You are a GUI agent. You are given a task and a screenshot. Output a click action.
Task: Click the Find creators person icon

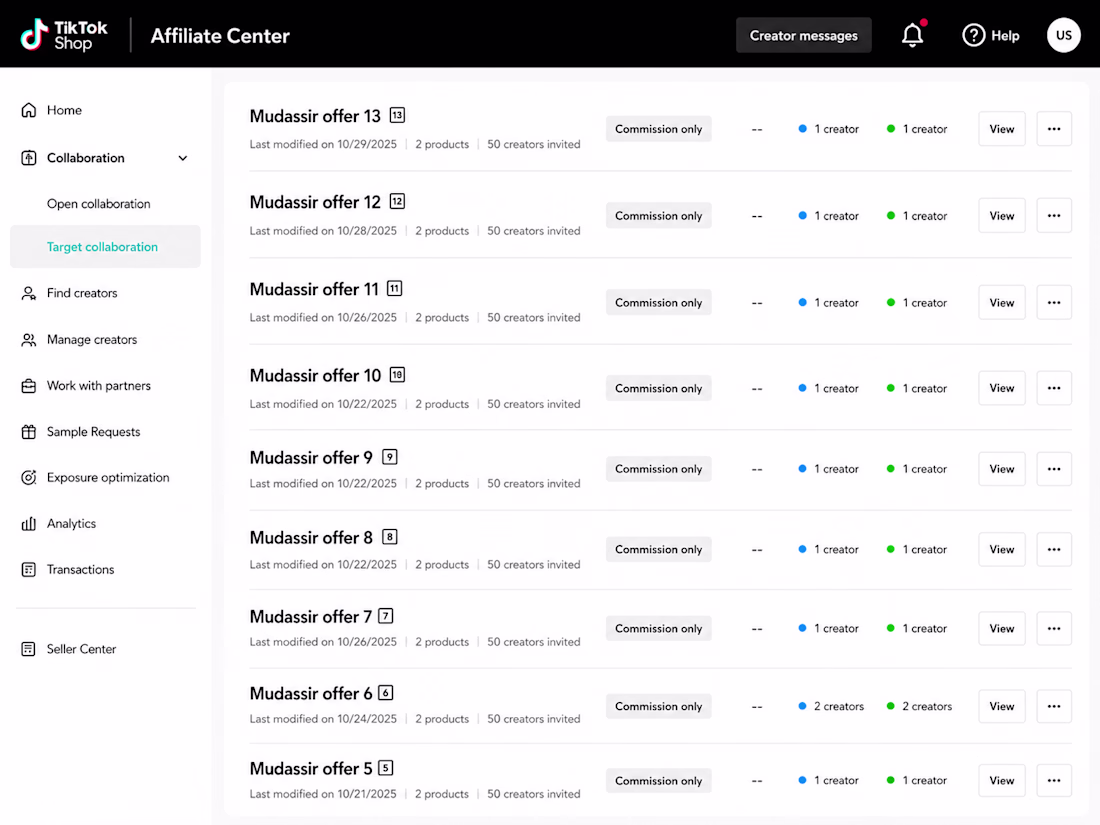point(29,293)
